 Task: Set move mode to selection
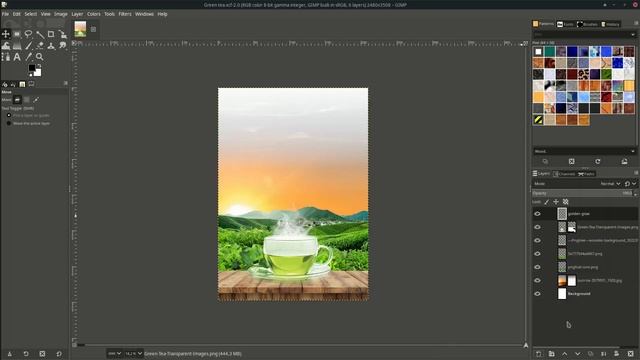pyautogui.click(x=27, y=100)
